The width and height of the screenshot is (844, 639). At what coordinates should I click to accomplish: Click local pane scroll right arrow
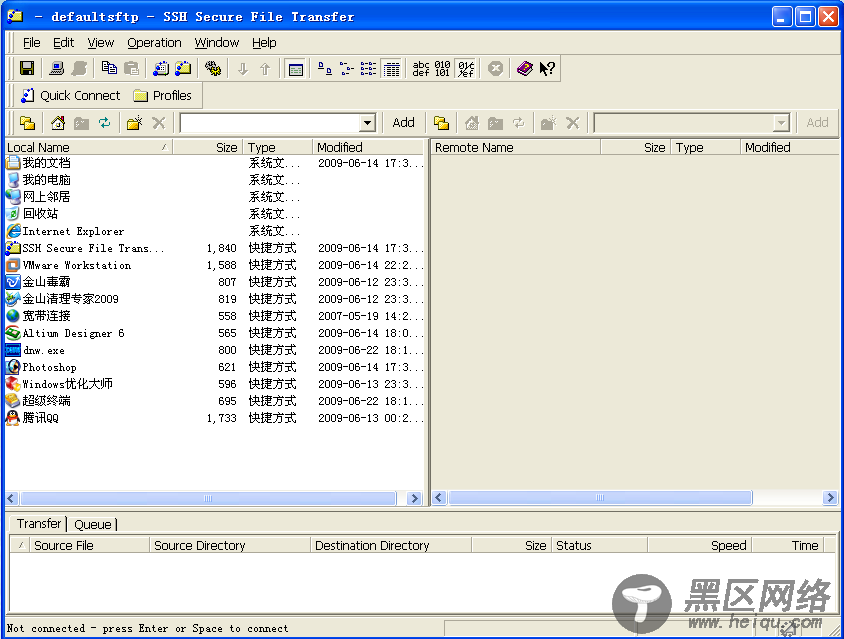click(414, 498)
